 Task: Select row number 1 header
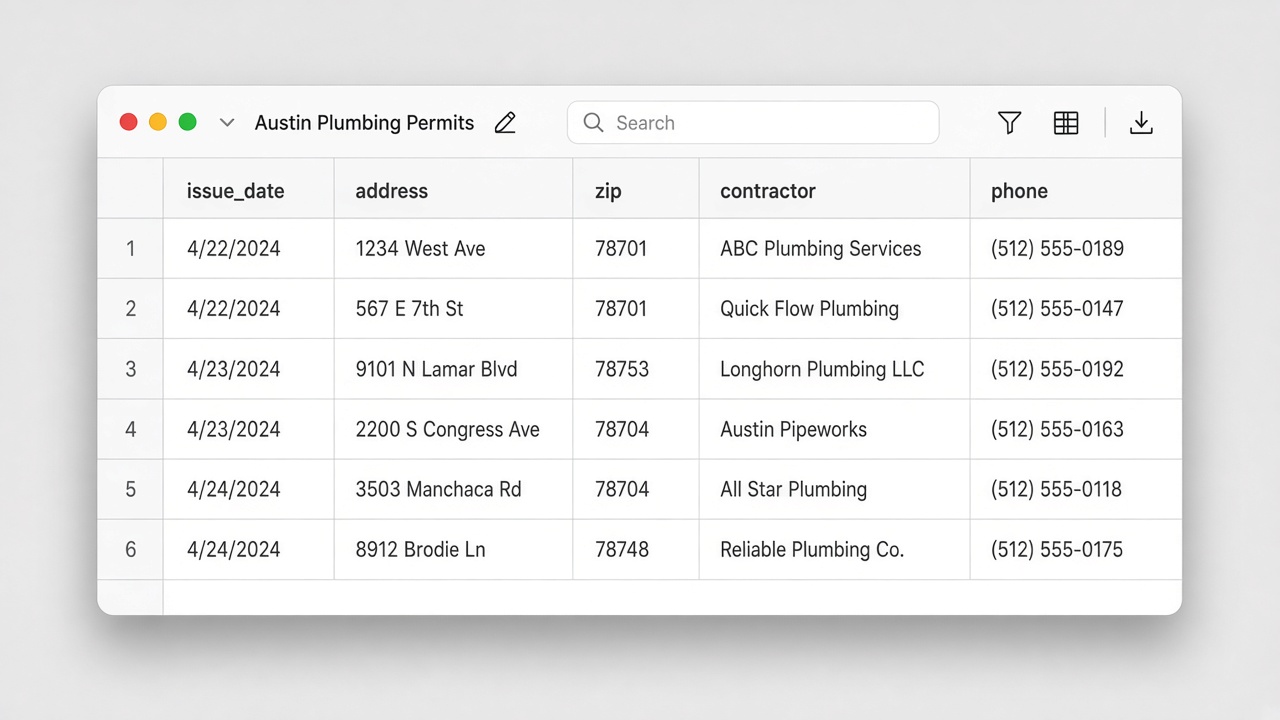[x=130, y=249]
